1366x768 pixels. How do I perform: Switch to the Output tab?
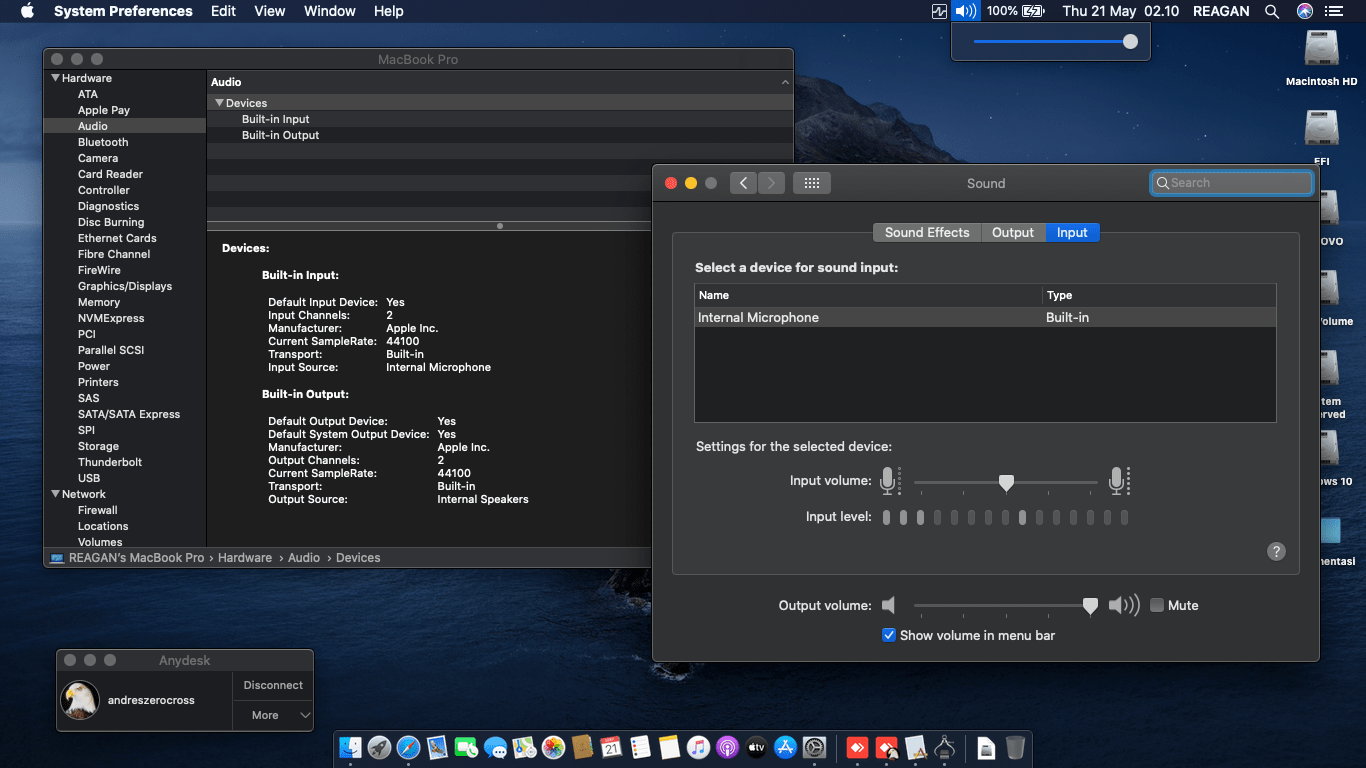(x=1013, y=232)
